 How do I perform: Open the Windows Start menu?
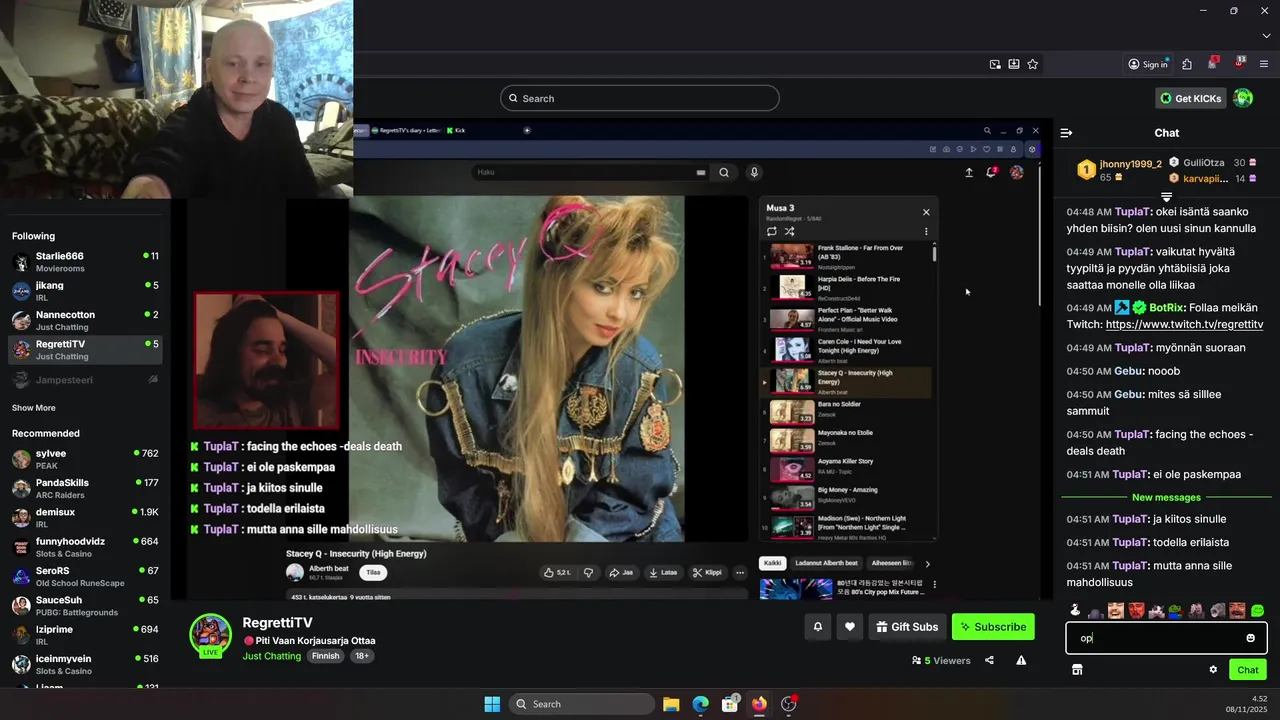coord(492,704)
